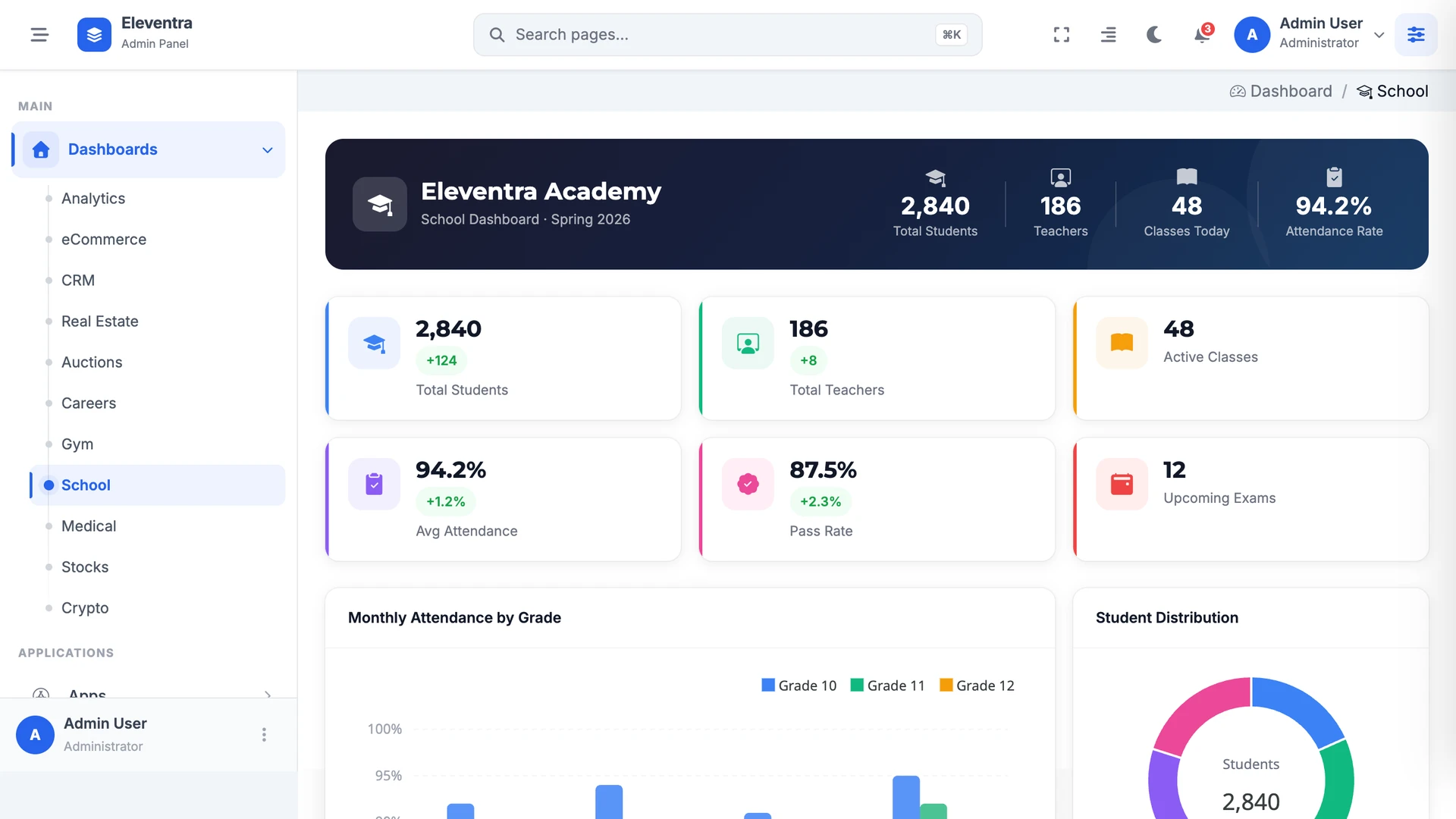The width and height of the screenshot is (1456, 819).
Task: Open sidebar user options three-dot menu
Action: click(x=264, y=735)
